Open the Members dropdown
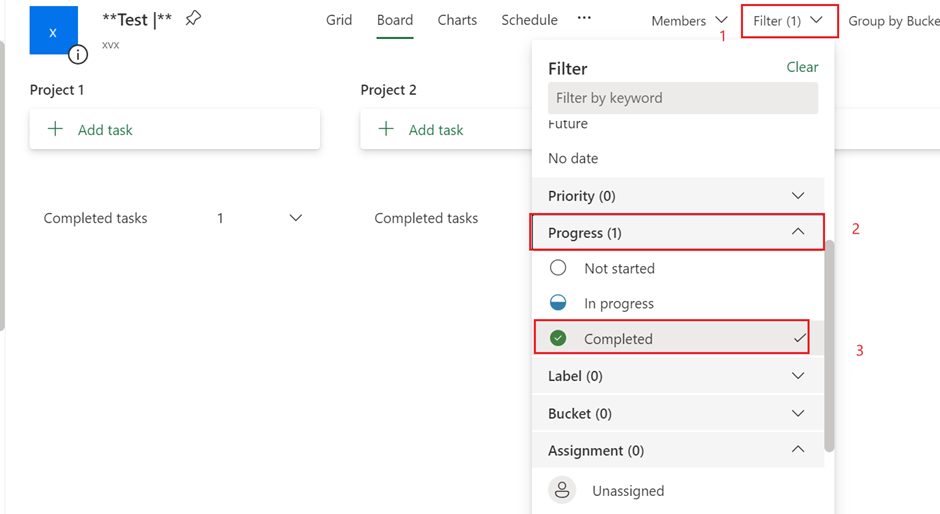940x514 pixels. (x=689, y=21)
